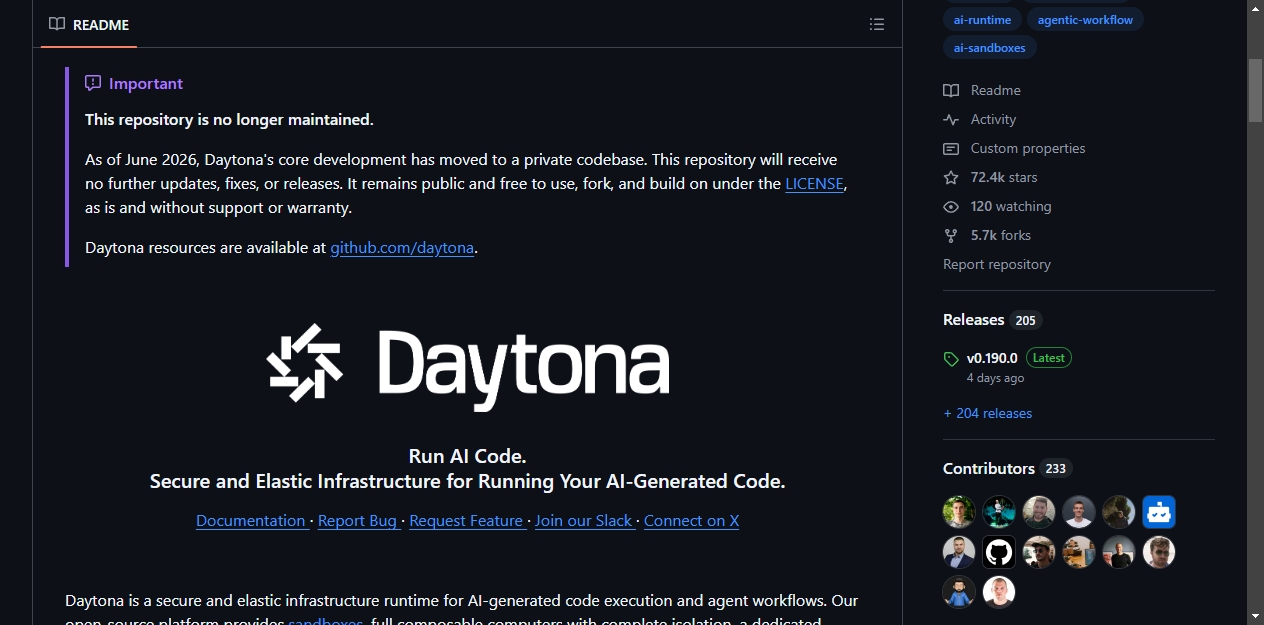Click the Activity pulse icon
Viewport: 1264px width, 625px height.
(951, 120)
